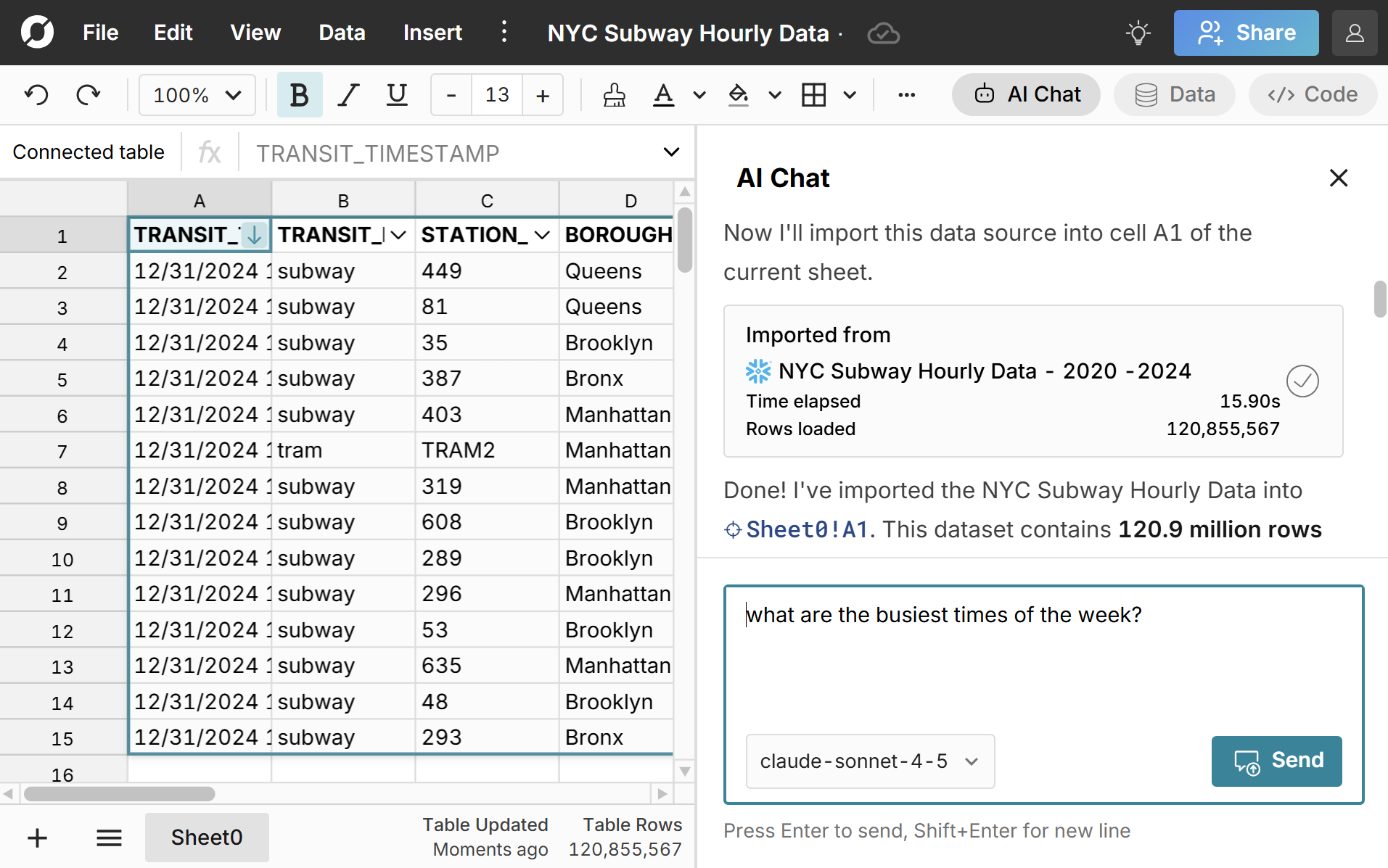
Task: Select the Sheet0 tab
Action: 206,838
